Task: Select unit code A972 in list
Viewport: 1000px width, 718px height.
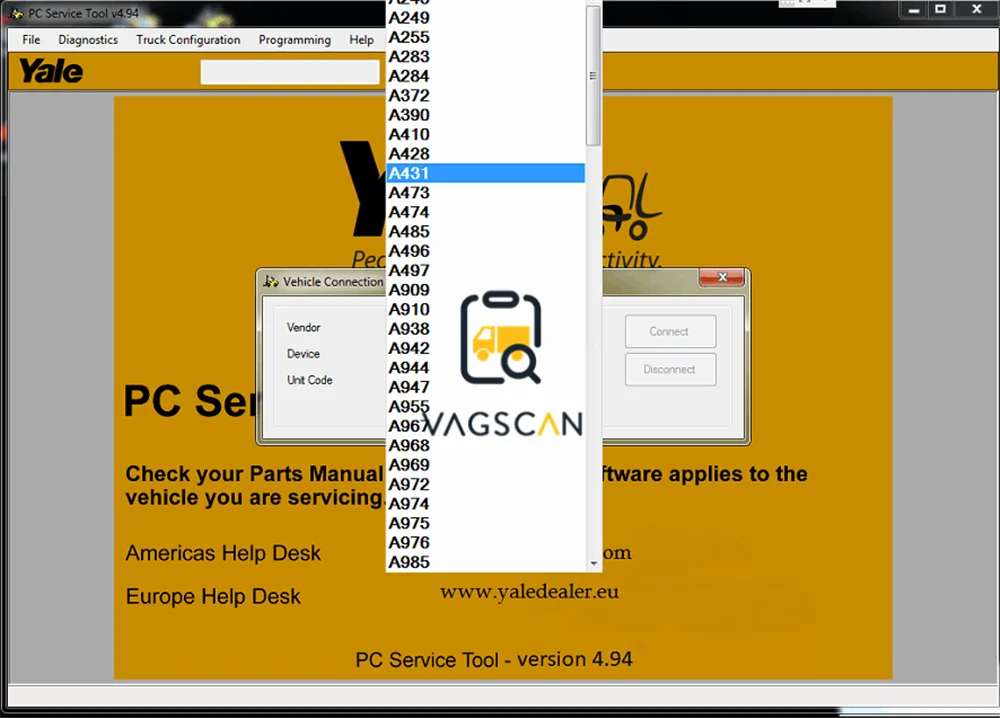Action: click(485, 485)
